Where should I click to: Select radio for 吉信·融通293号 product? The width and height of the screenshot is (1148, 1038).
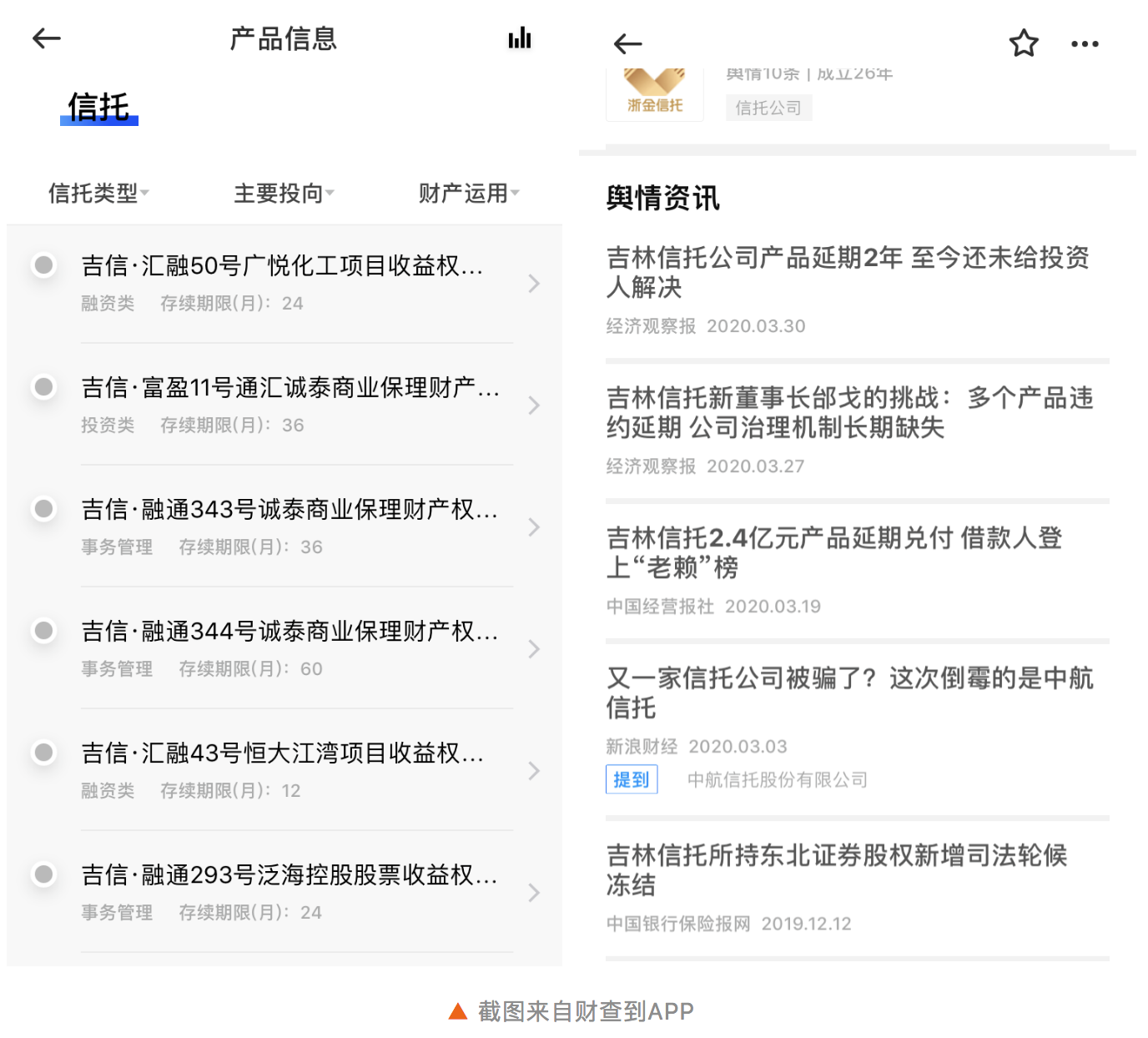click(43, 874)
